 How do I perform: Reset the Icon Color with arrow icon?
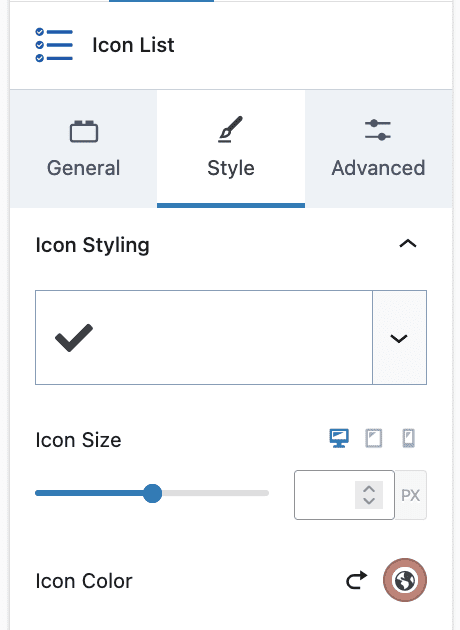pos(357,580)
